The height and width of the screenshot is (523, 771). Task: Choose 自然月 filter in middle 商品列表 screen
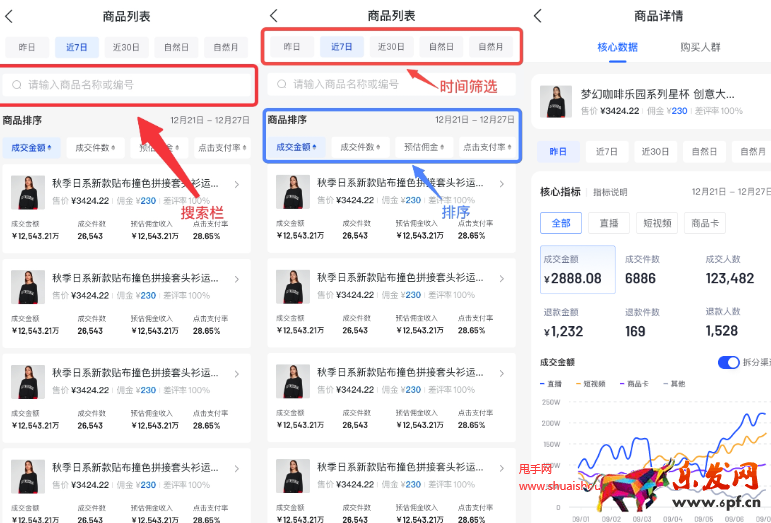[x=491, y=47]
